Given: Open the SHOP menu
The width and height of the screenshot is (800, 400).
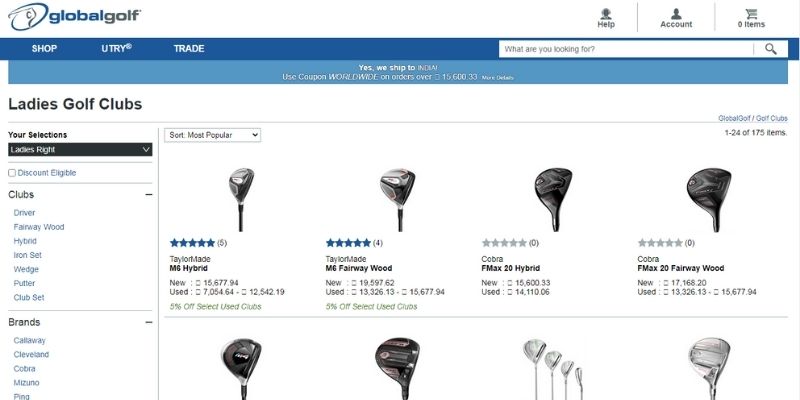Looking at the screenshot, I should (44, 48).
